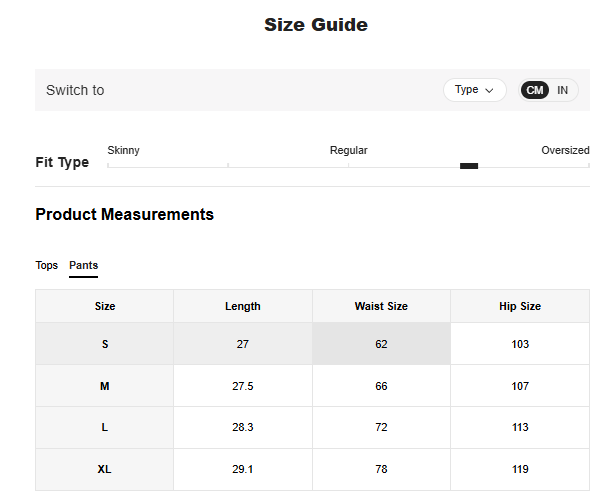
Task: Click the Fit Type slider marker
Action: tap(468, 166)
